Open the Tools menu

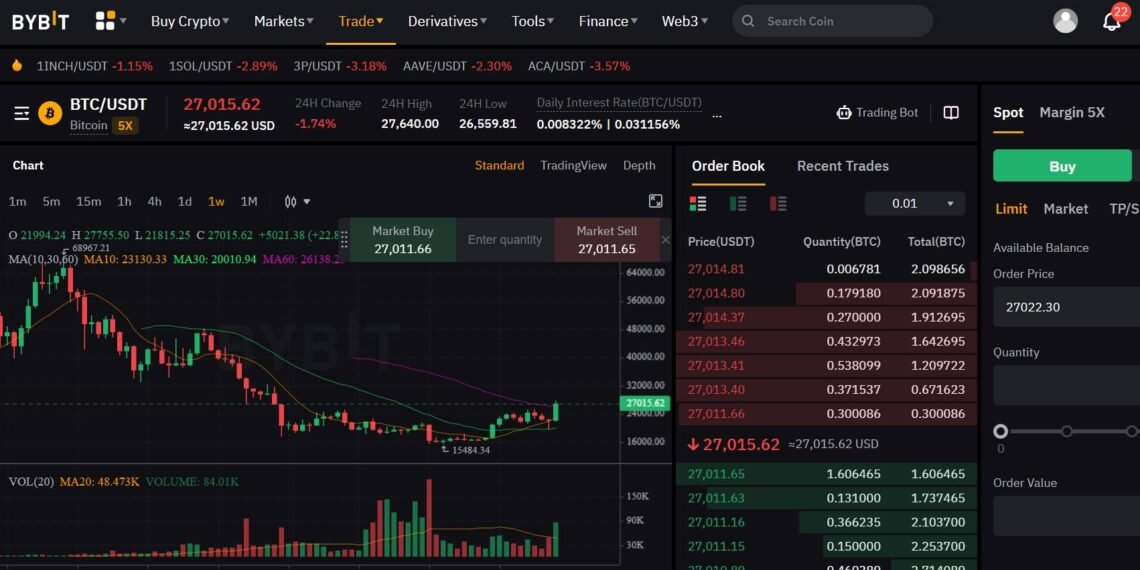tap(533, 21)
